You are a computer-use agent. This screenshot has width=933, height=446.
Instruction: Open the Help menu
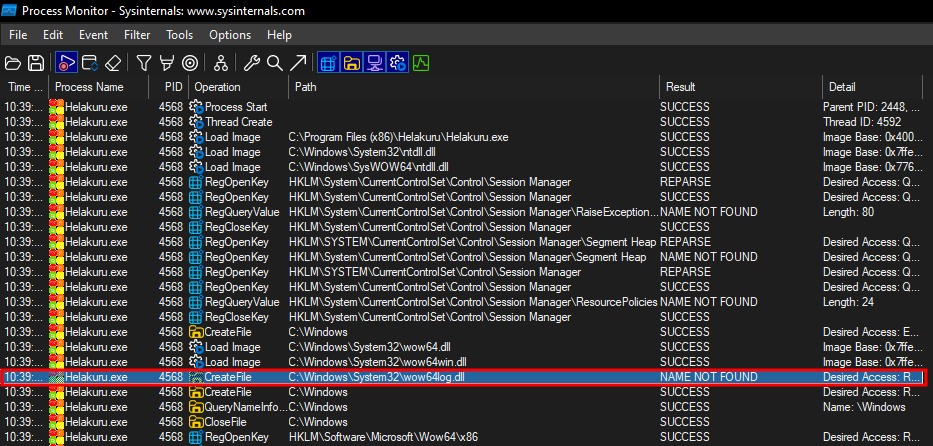point(279,35)
